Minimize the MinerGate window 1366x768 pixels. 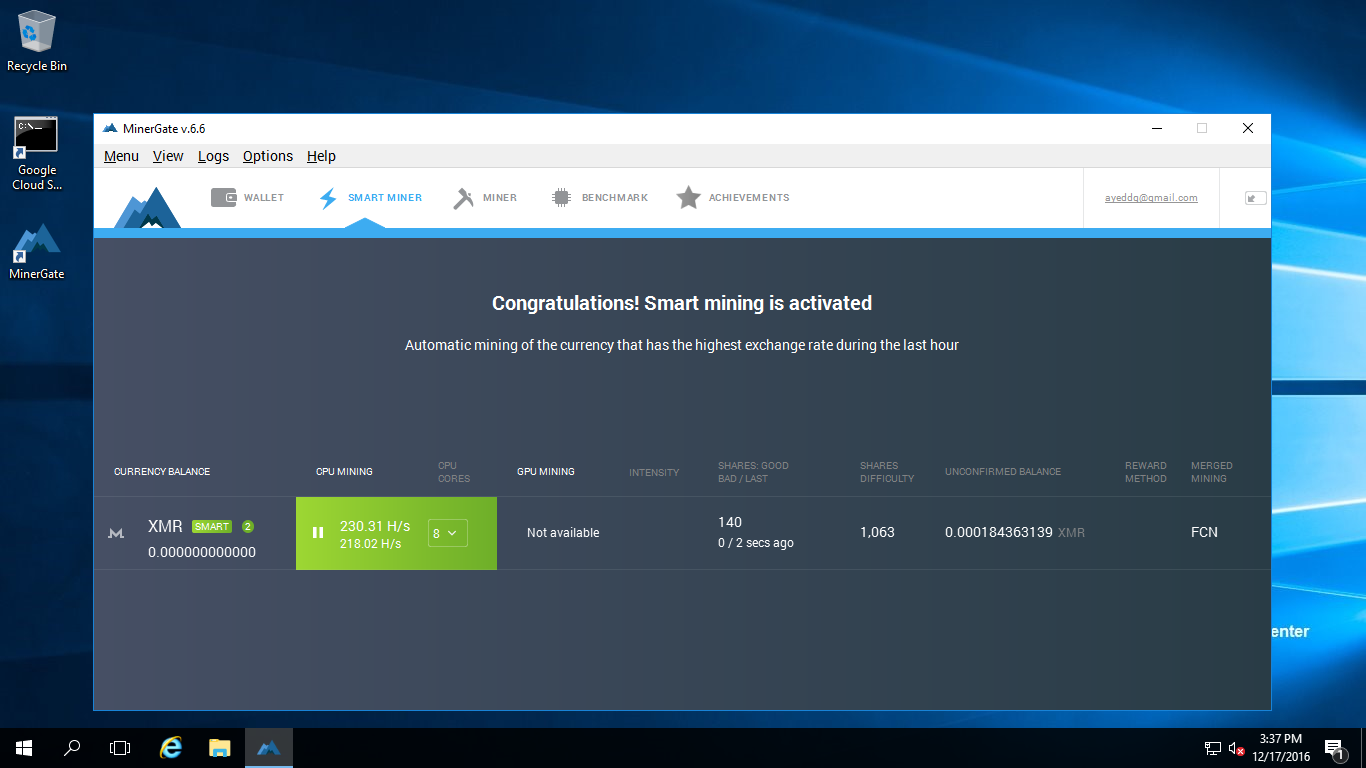pos(1156,128)
